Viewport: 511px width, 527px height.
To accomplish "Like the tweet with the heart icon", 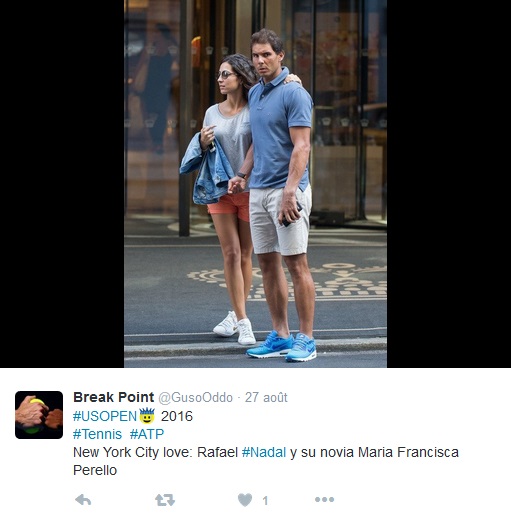I will click(245, 500).
